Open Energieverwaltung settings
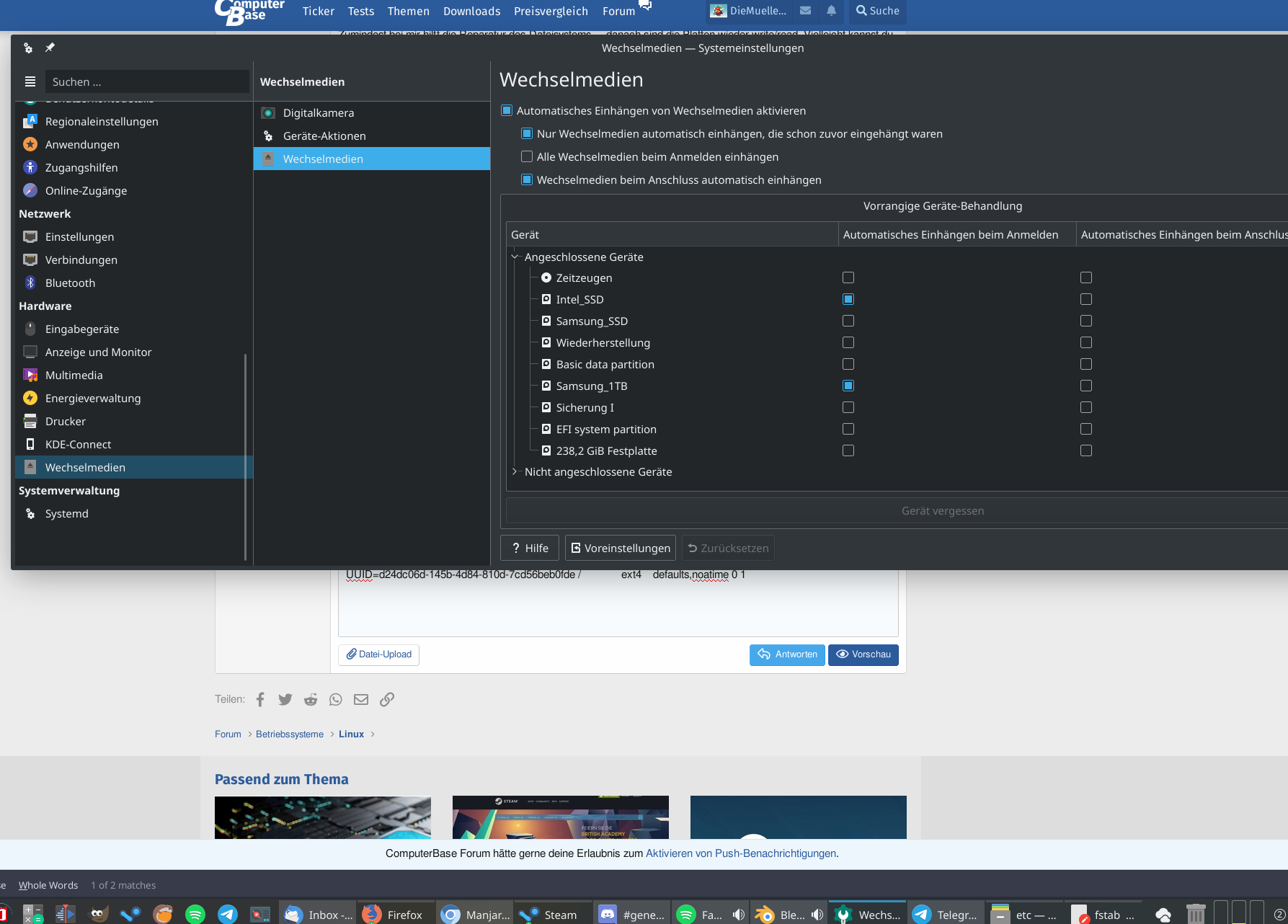Image resolution: width=1288 pixels, height=924 pixels. (93, 398)
